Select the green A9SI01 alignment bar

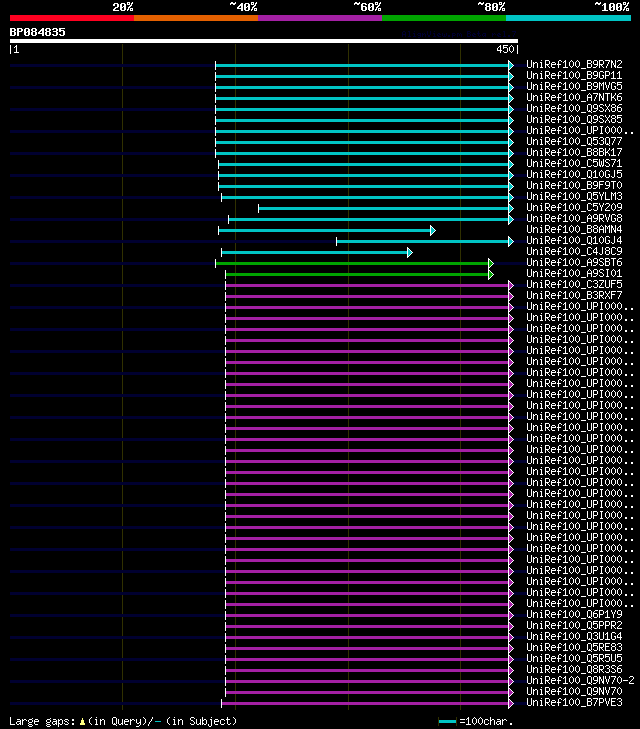359,274
